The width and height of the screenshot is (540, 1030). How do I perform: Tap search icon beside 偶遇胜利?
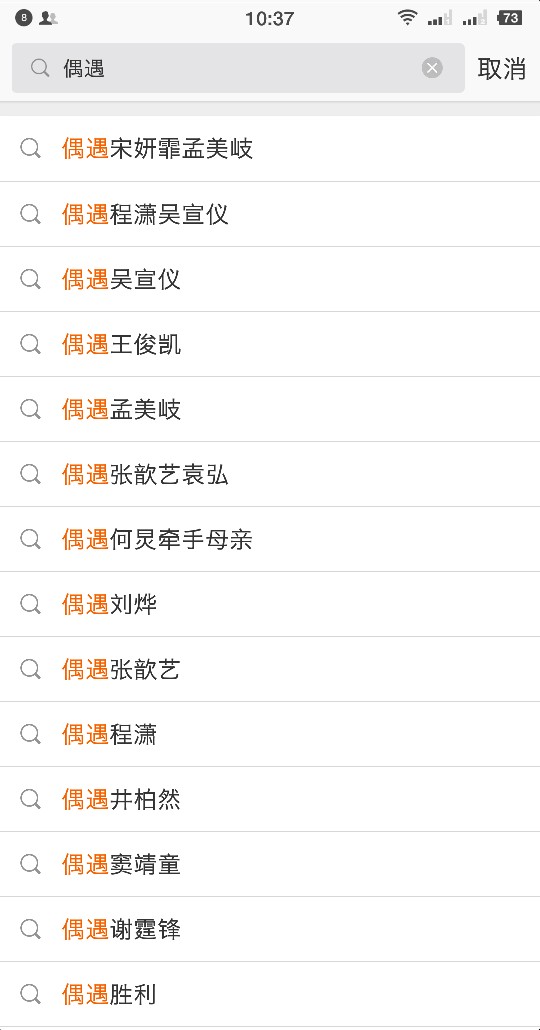[x=30, y=995]
